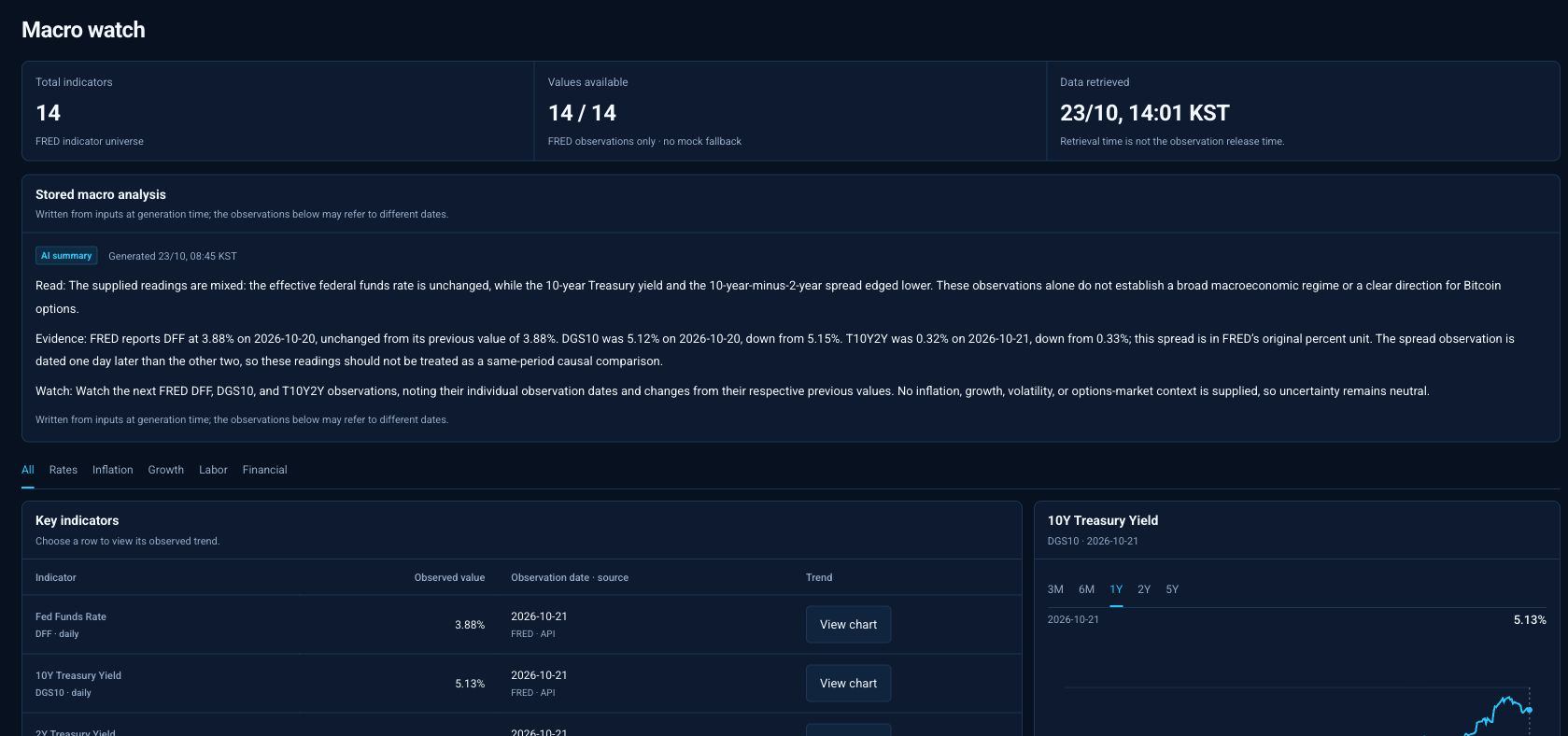Image resolution: width=1568 pixels, height=736 pixels.
Task: Click Generated 23/10, 08:45 KST timestamp
Action: (173, 256)
